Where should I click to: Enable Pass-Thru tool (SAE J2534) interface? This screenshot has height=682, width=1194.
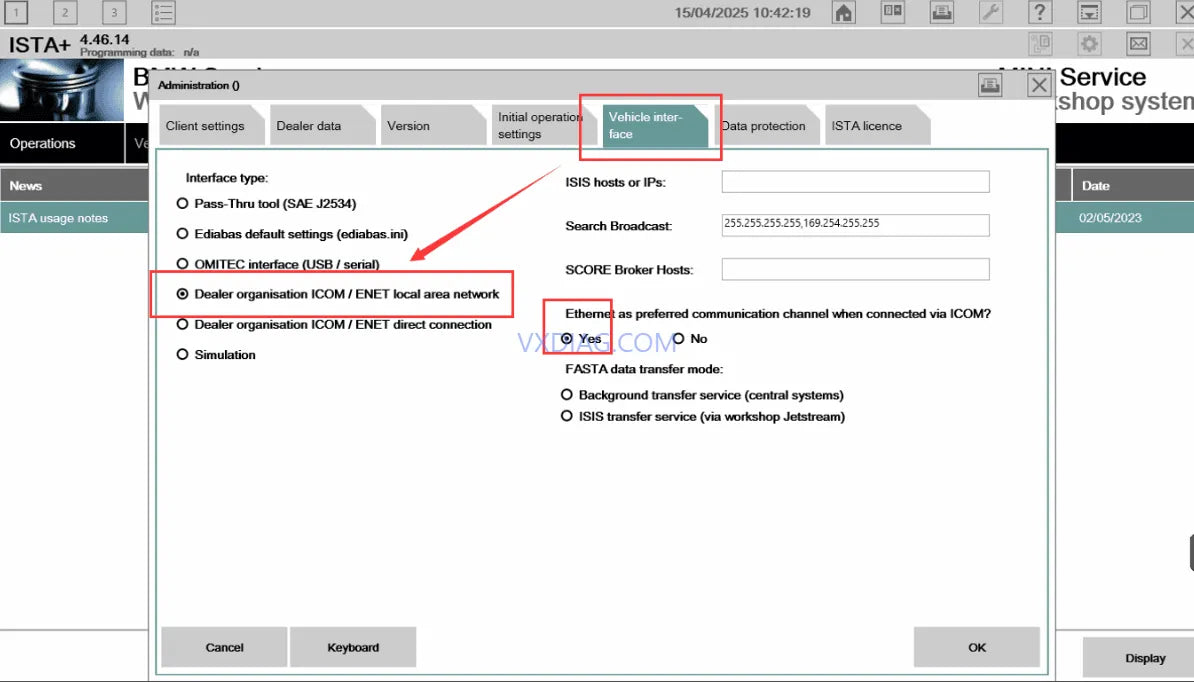[182, 203]
